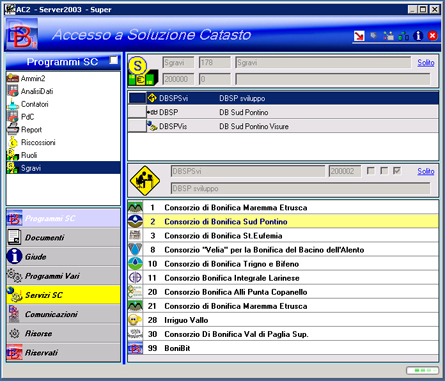Open the Risorse navigation tab
This screenshot has height=381, width=445.
point(63,333)
